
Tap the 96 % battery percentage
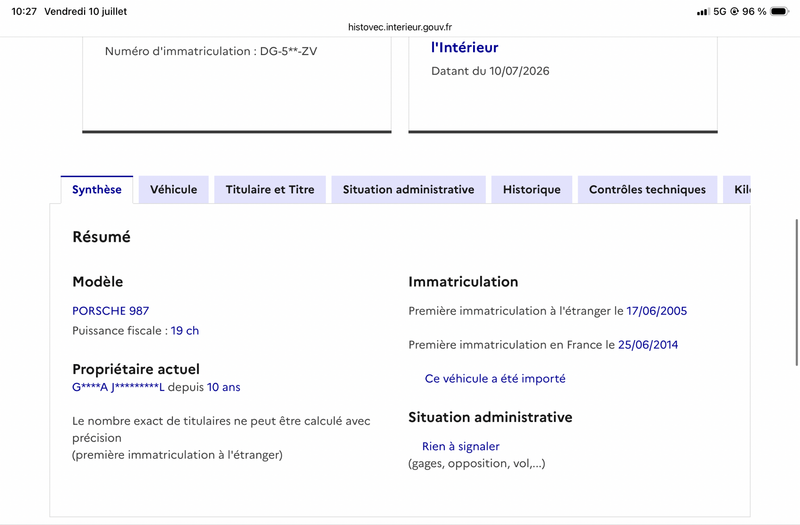click(754, 11)
